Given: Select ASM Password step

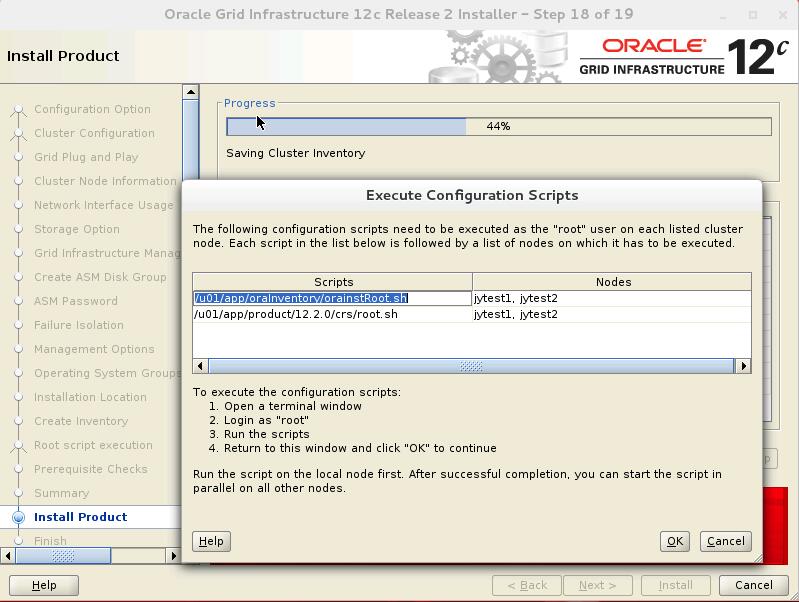Looking at the screenshot, I should (76, 301).
